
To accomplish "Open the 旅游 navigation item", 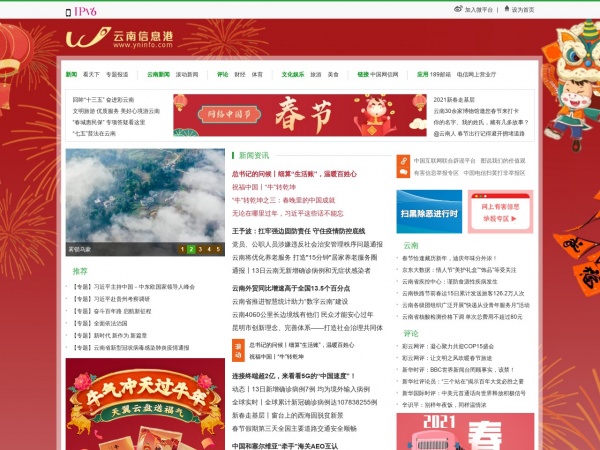I will [x=316, y=74].
